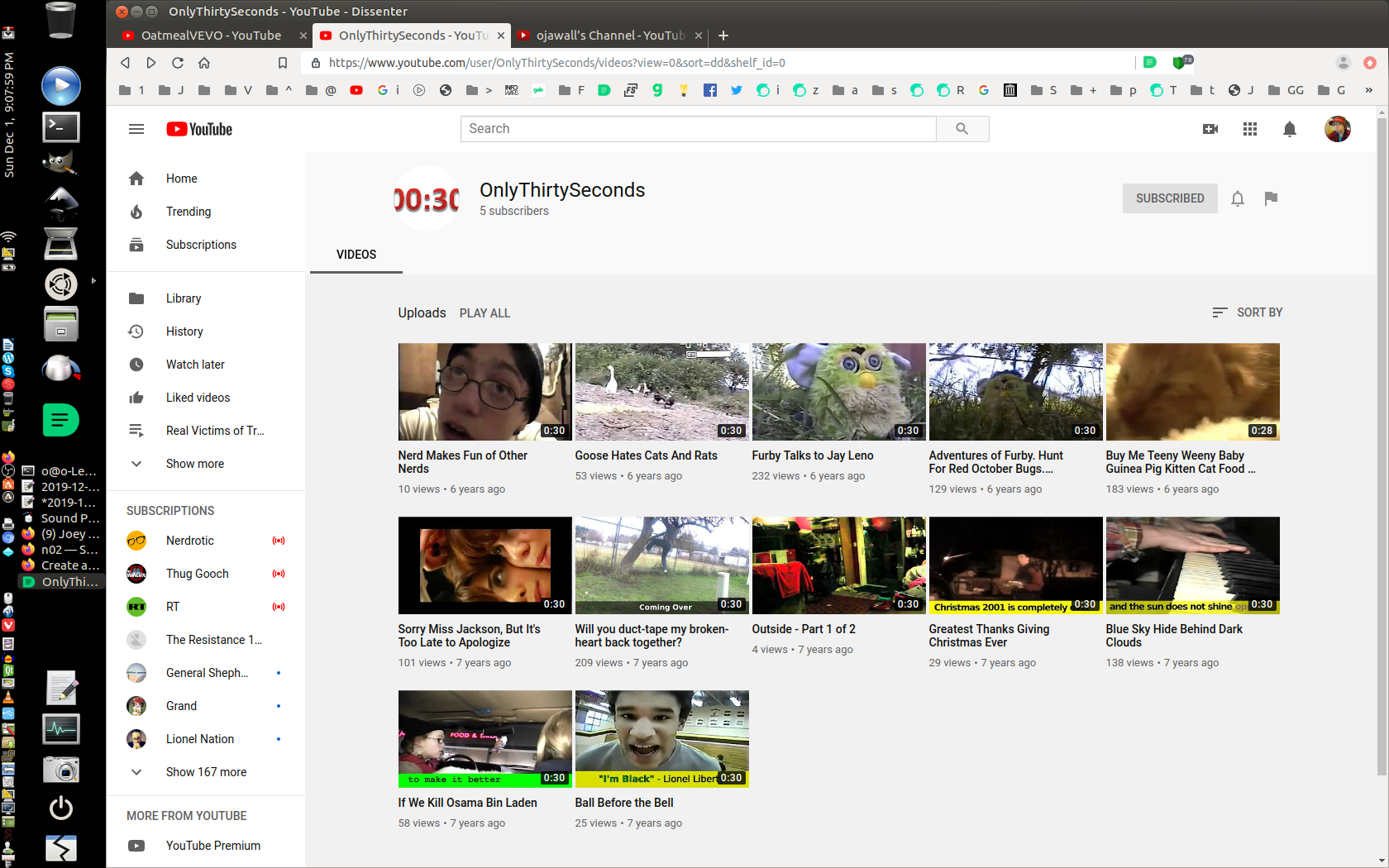1389x868 pixels.
Task: Open the hamburger guide menu
Action: click(136, 129)
